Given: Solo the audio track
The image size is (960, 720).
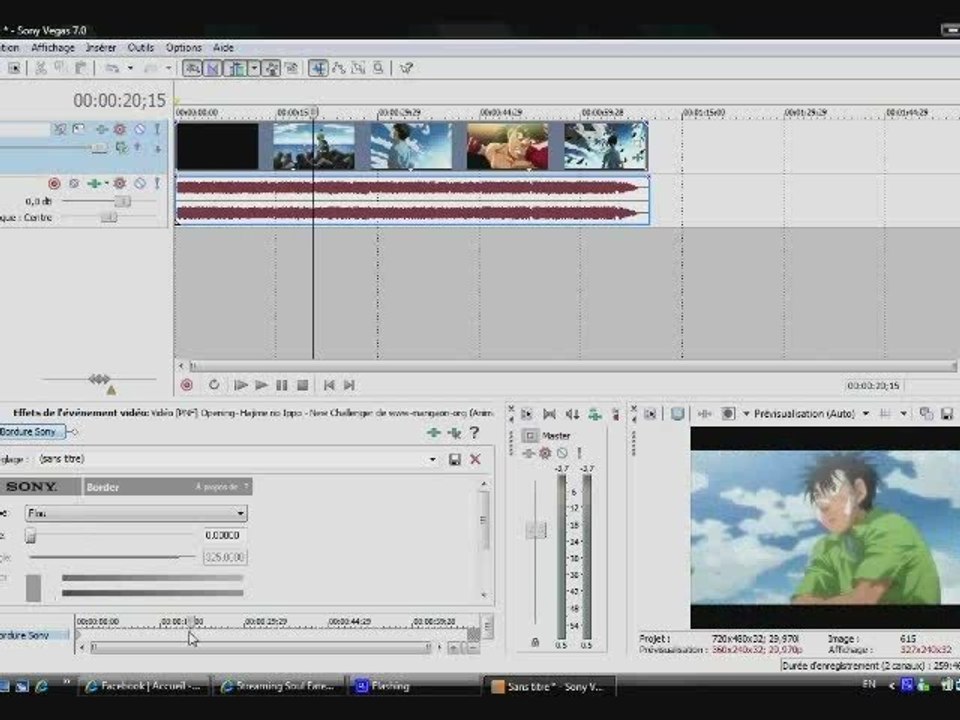Looking at the screenshot, I should [157, 183].
